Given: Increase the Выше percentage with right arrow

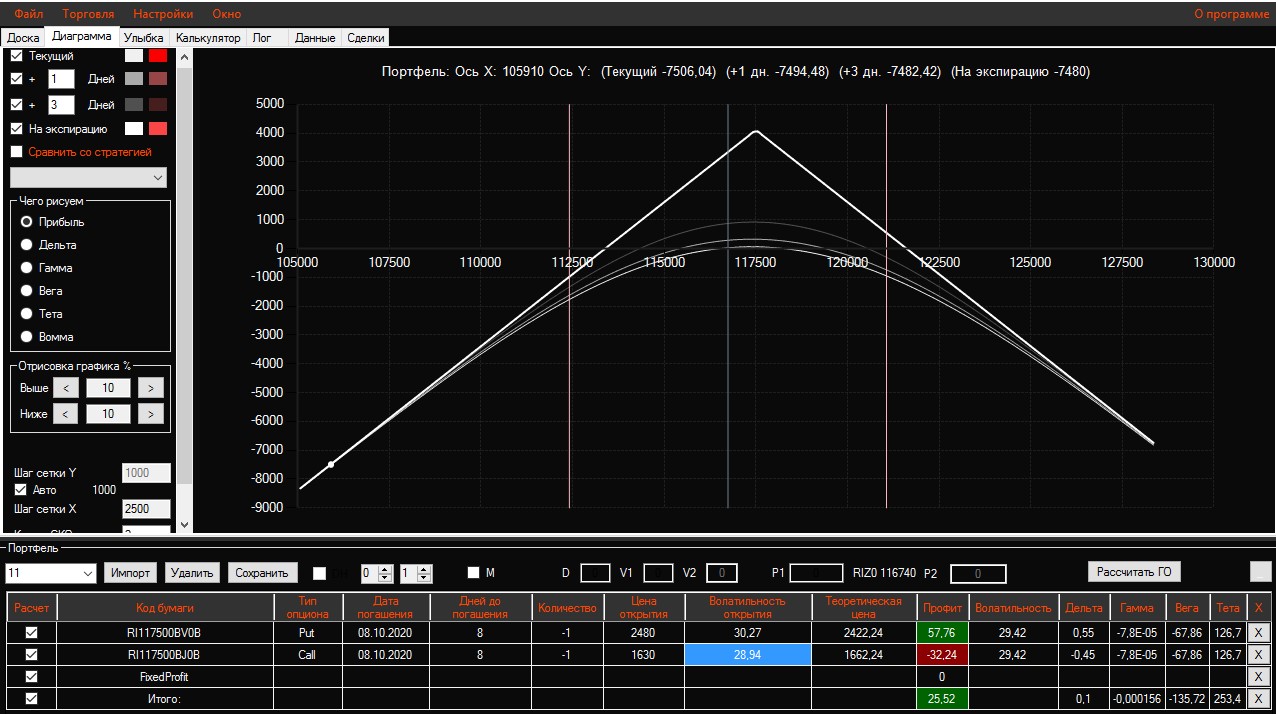Looking at the screenshot, I should coord(150,388).
